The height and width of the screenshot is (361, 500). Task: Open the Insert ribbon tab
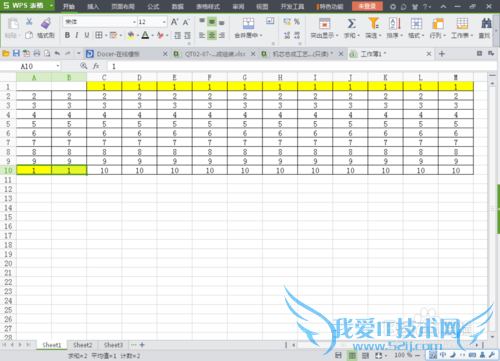93,6
